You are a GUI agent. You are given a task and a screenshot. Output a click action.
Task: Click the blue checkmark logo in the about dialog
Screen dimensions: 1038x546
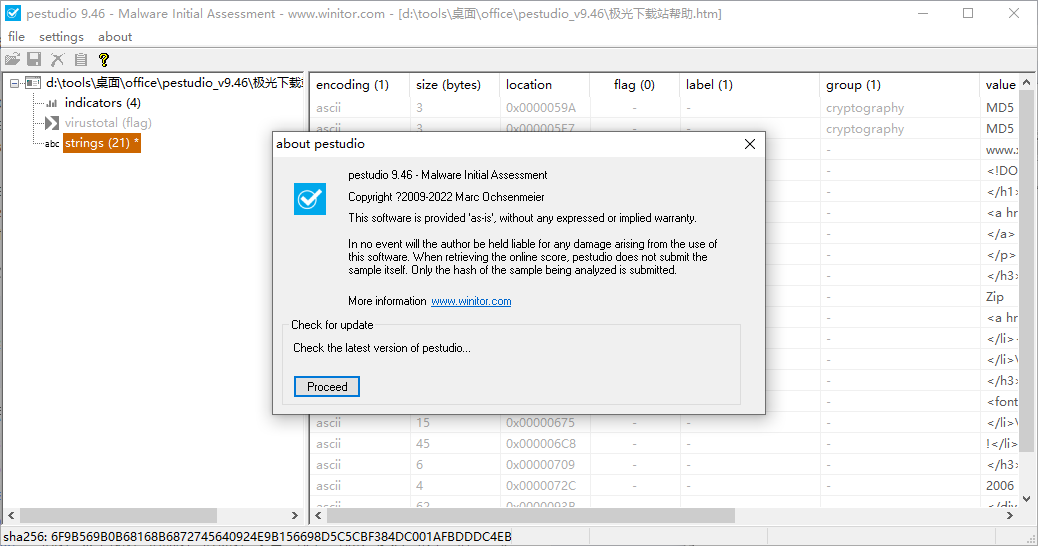[x=310, y=199]
